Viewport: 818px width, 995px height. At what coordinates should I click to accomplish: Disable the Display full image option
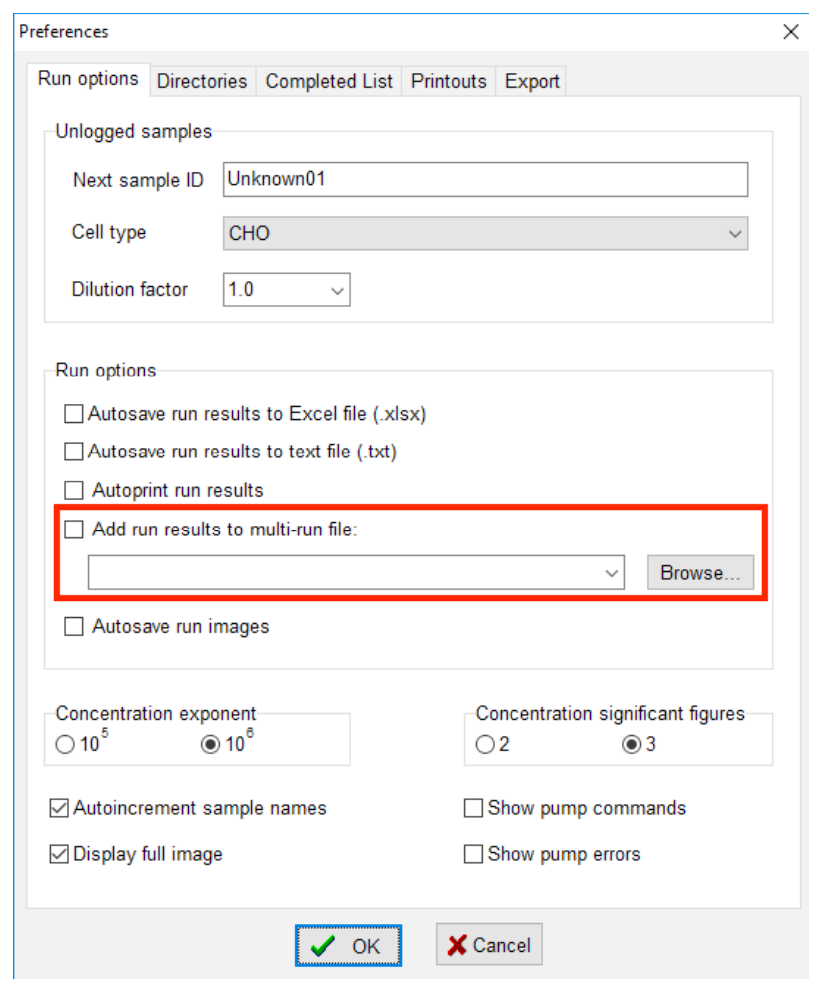[x=59, y=854]
